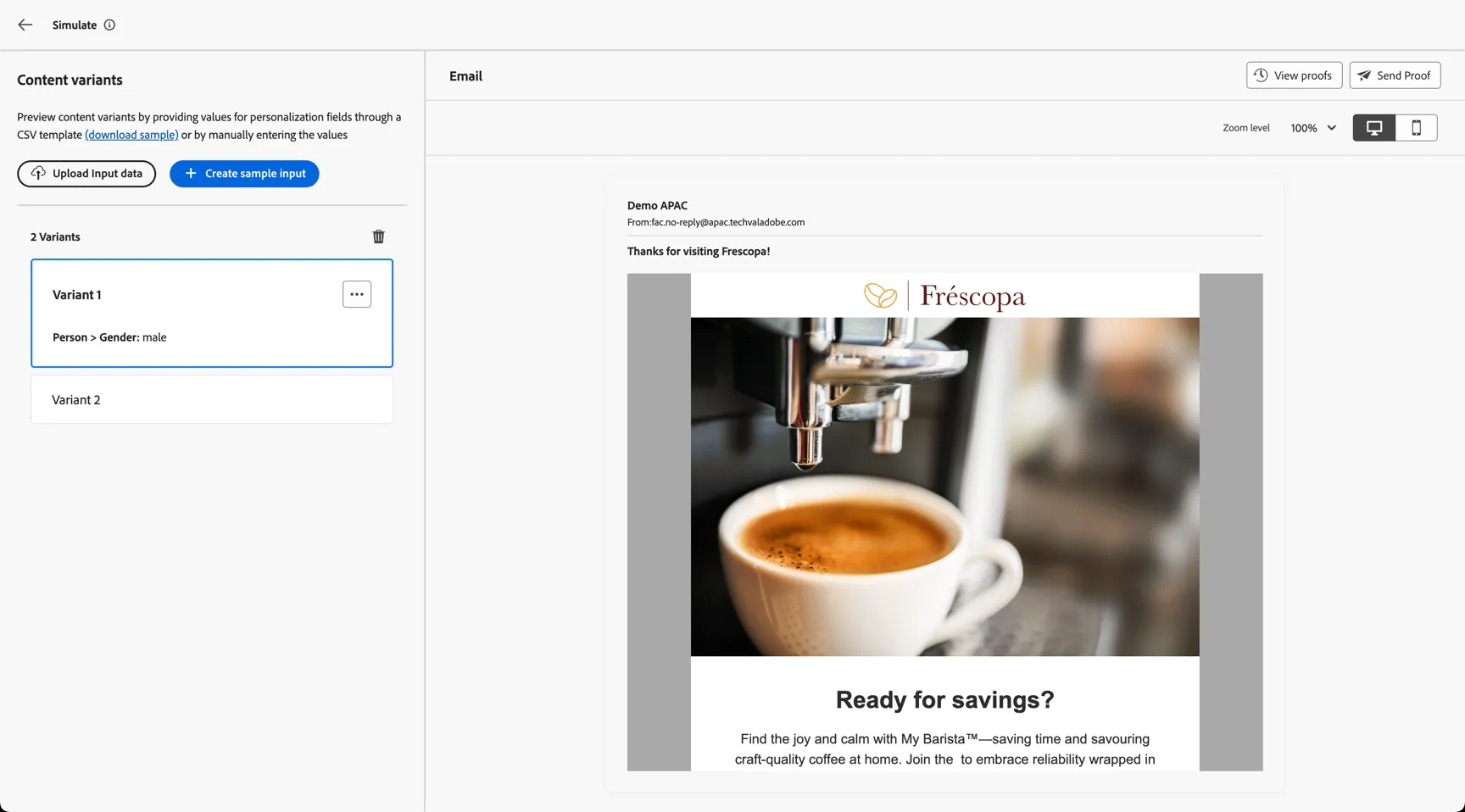The height and width of the screenshot is (812, 1465).
Task: Open View proofs
Action: pos(1294,75)
